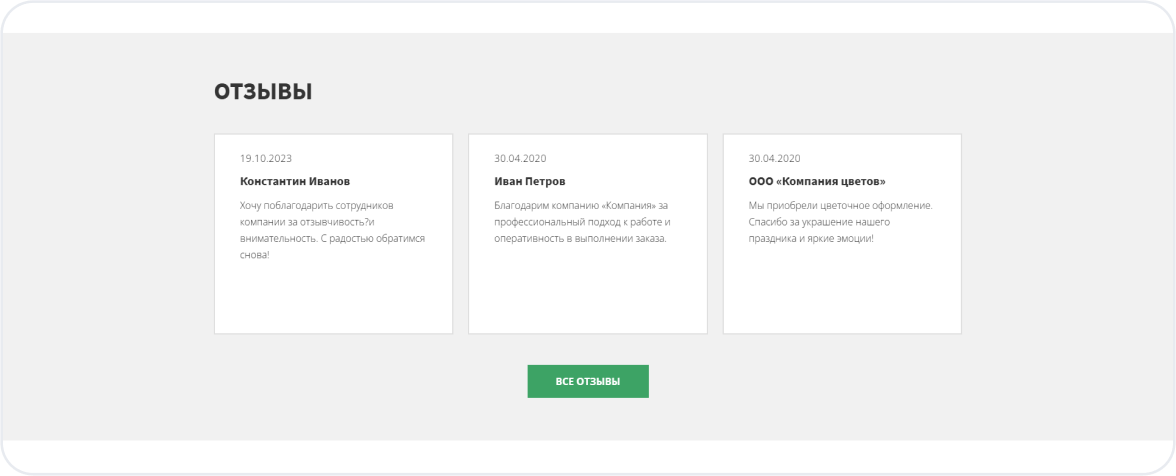Click the line «Спасибо за украшение нашего»
1176x476 pixels.
tap(819, 222)
